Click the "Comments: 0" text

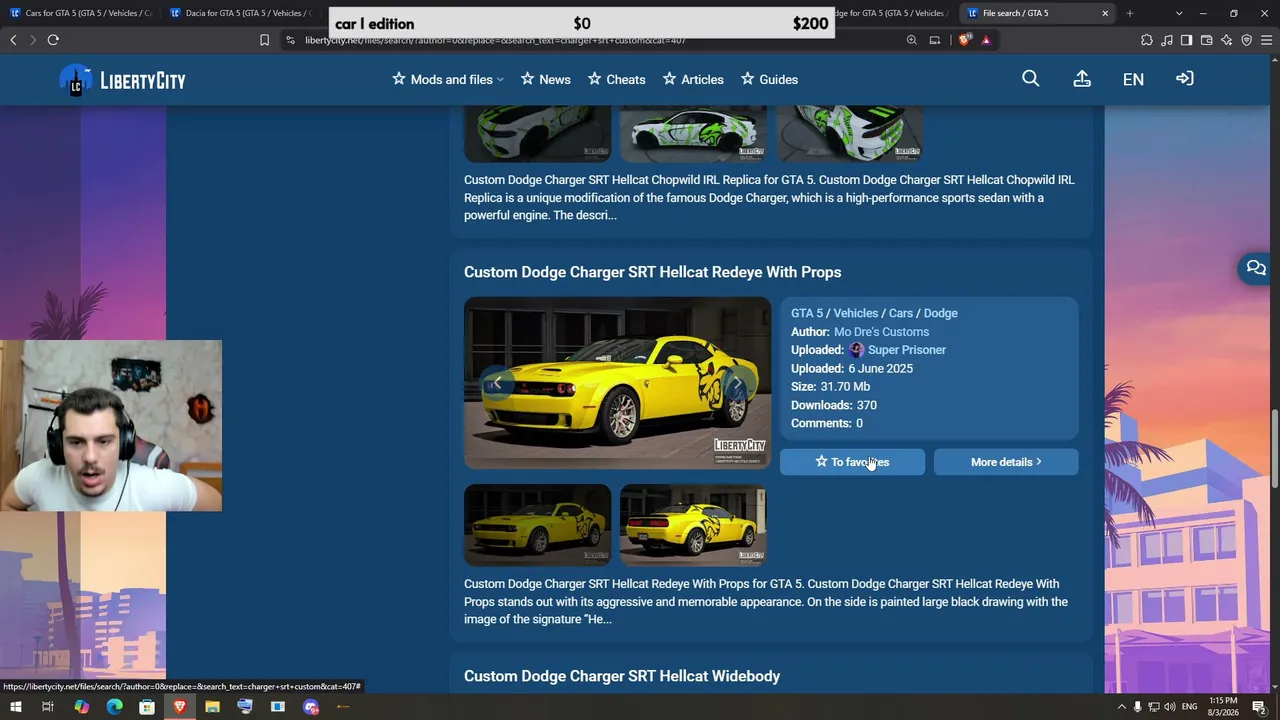tap(827, 424)
